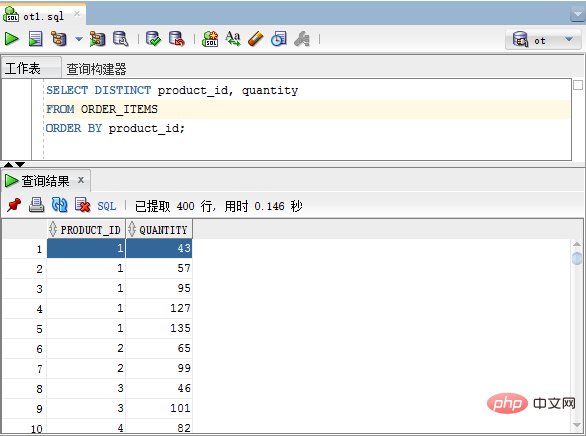Sort by the QUANTITY column header
This screenshot has width=586, height=436.
click(159, 229)
